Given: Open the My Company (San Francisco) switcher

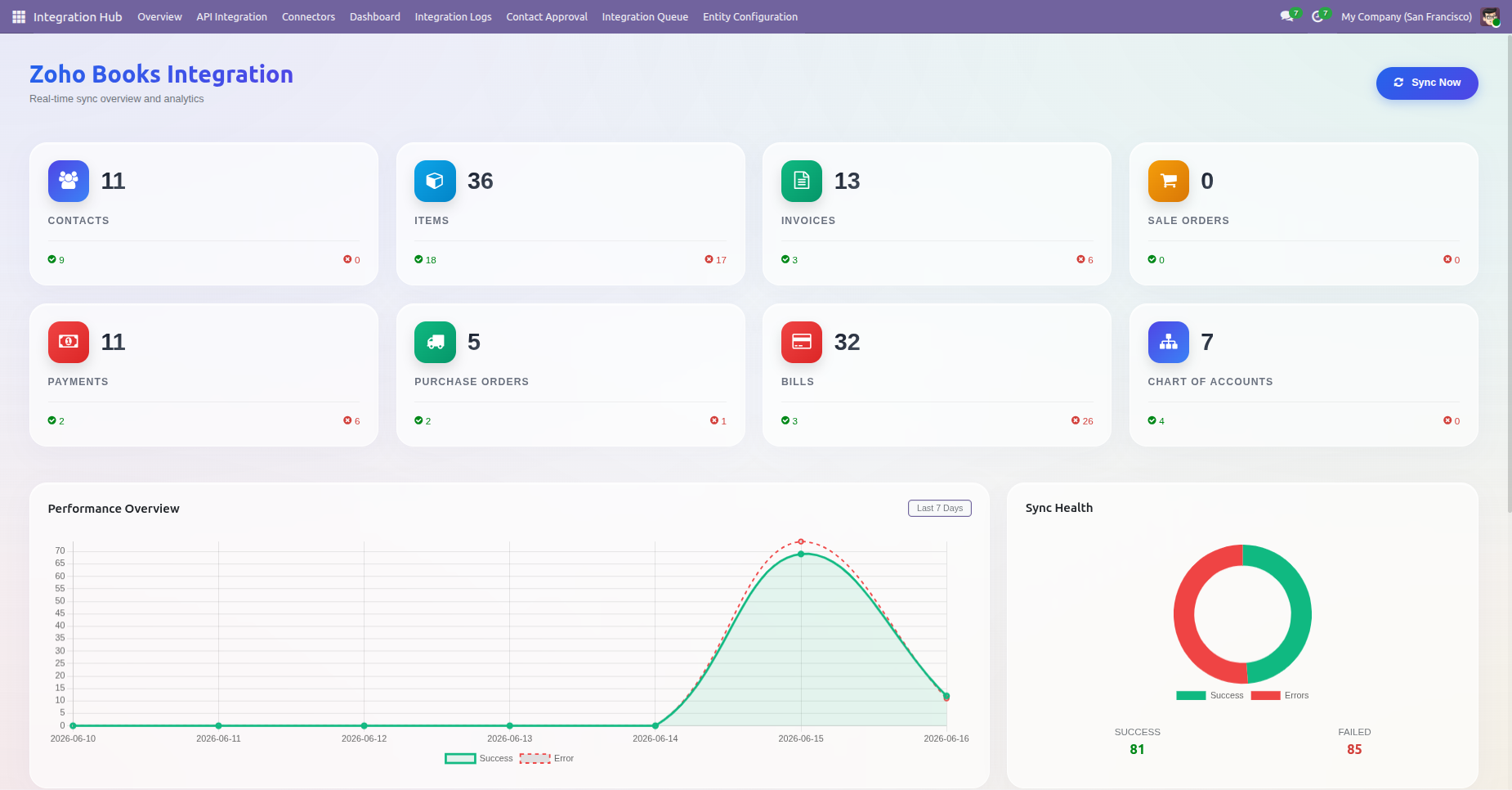Looking at the screenshot, I should (x=1407, y=16).
